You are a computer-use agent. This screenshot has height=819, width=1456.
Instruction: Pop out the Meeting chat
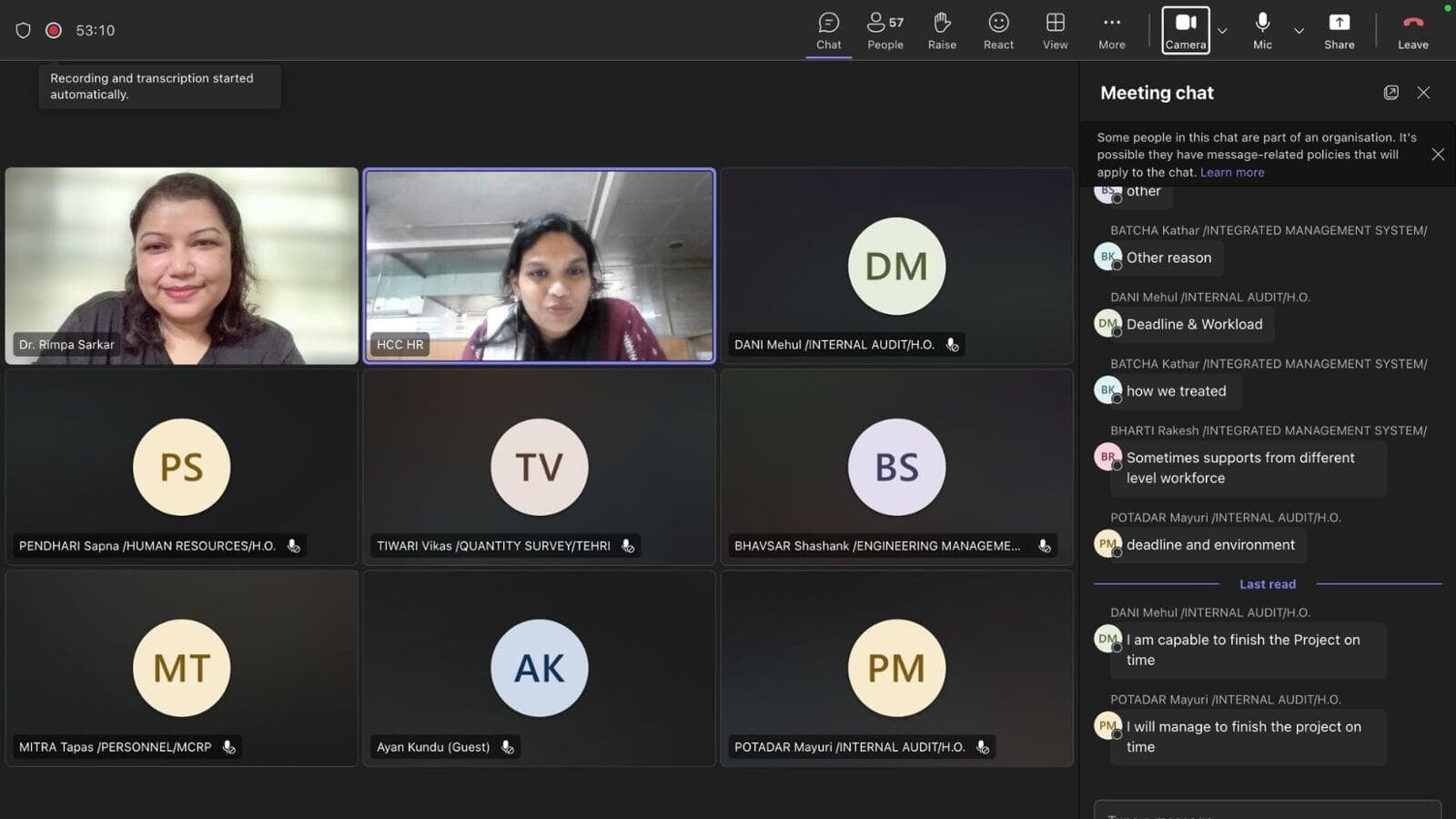[1390, 93]
